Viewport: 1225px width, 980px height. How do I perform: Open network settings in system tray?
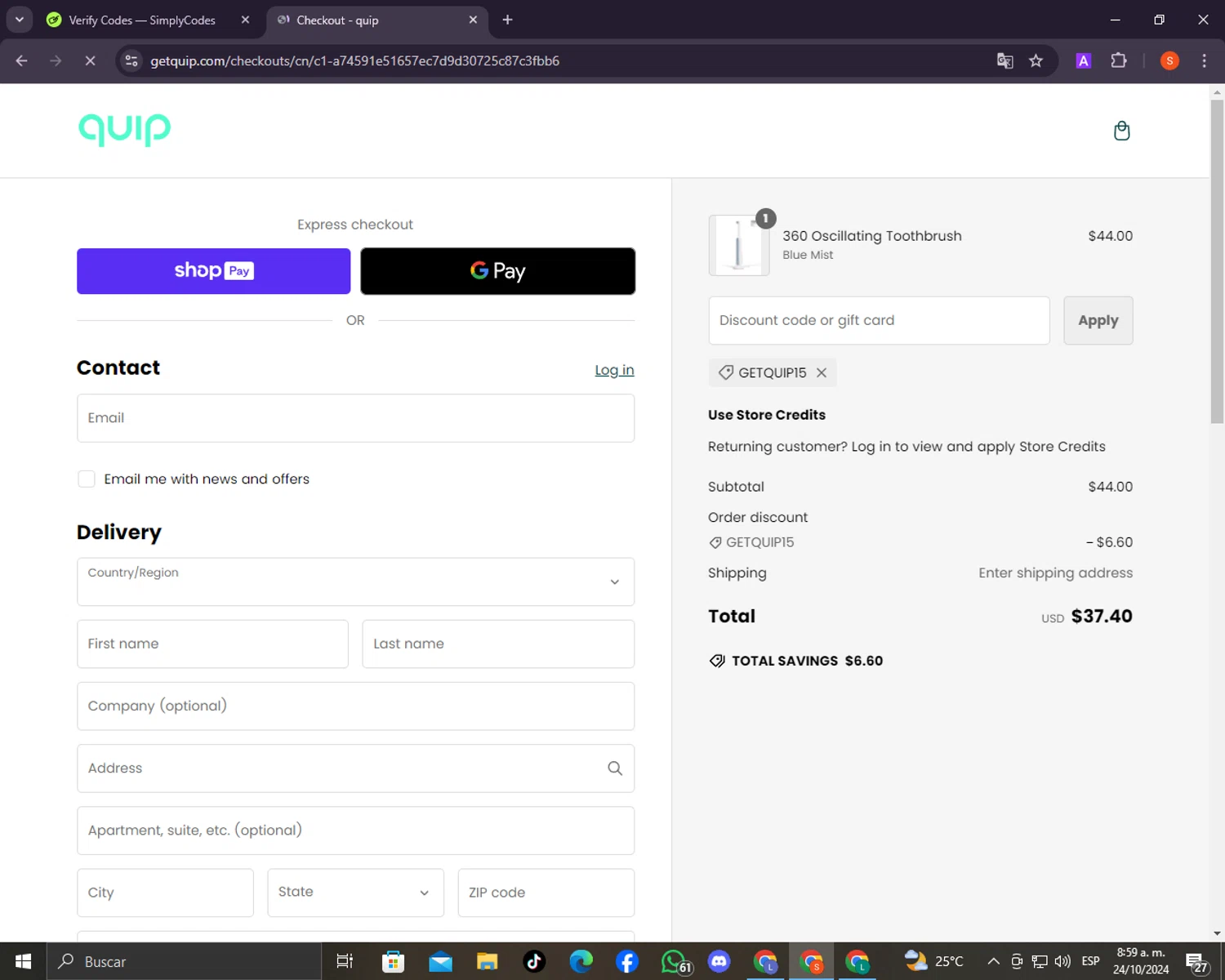coord(1040,961)
